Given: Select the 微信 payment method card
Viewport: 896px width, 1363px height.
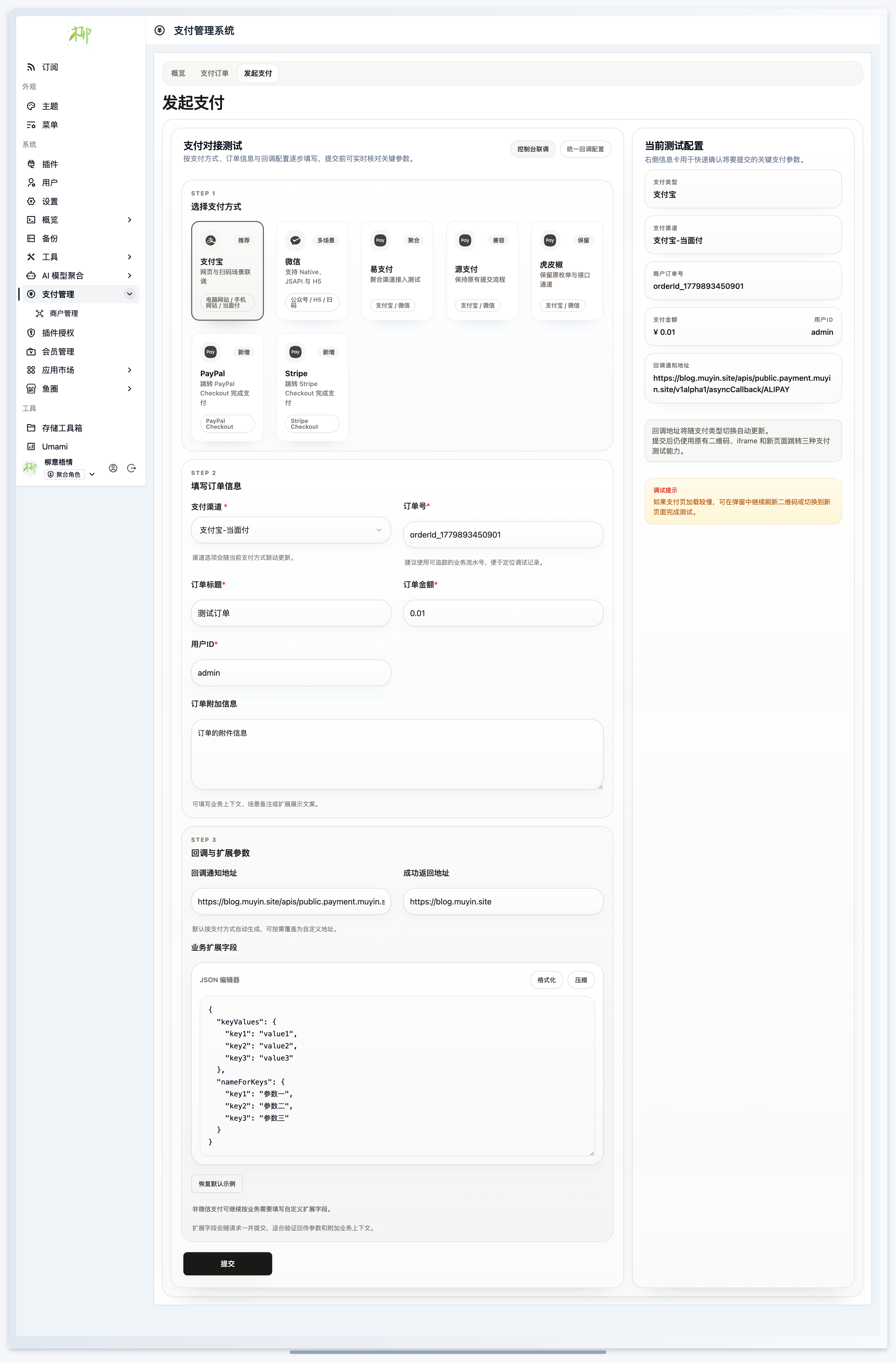Looking at the screenshot, I should click(x=312, y=271).
